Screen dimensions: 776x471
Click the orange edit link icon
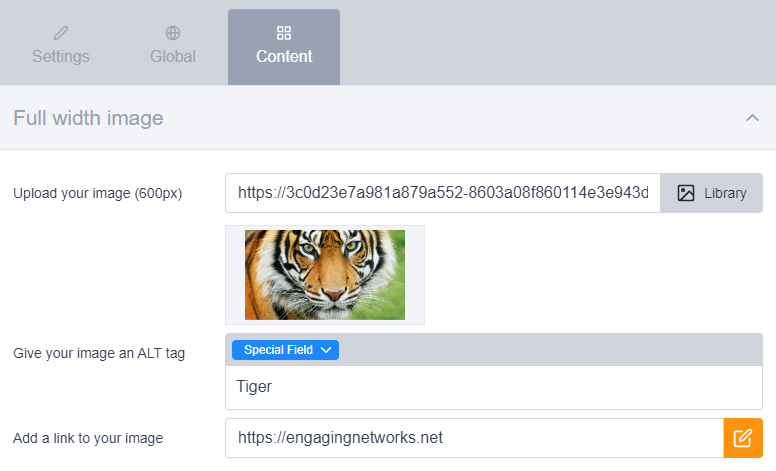[742, 438]
